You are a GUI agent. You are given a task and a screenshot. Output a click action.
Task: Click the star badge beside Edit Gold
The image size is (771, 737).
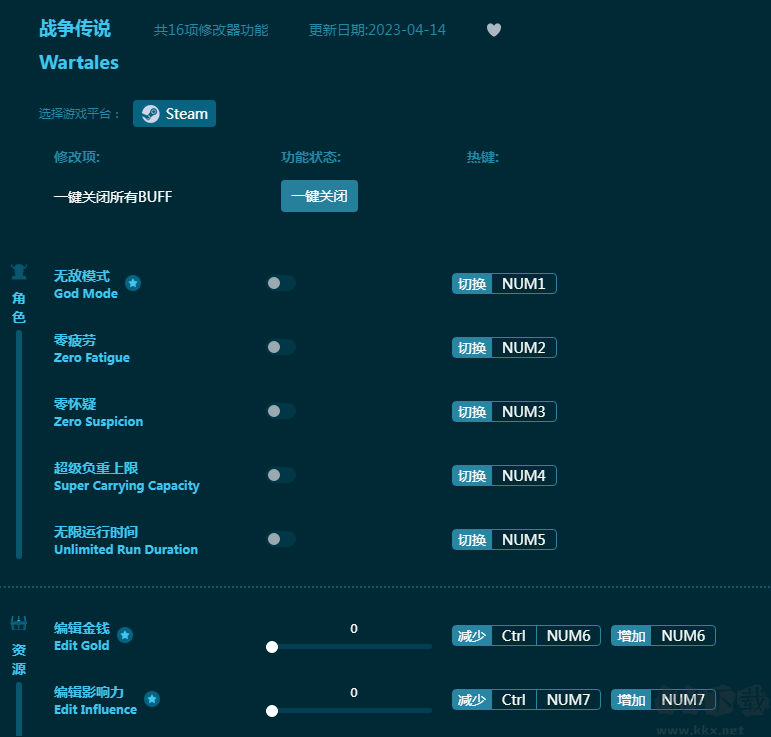pos(125,635)
